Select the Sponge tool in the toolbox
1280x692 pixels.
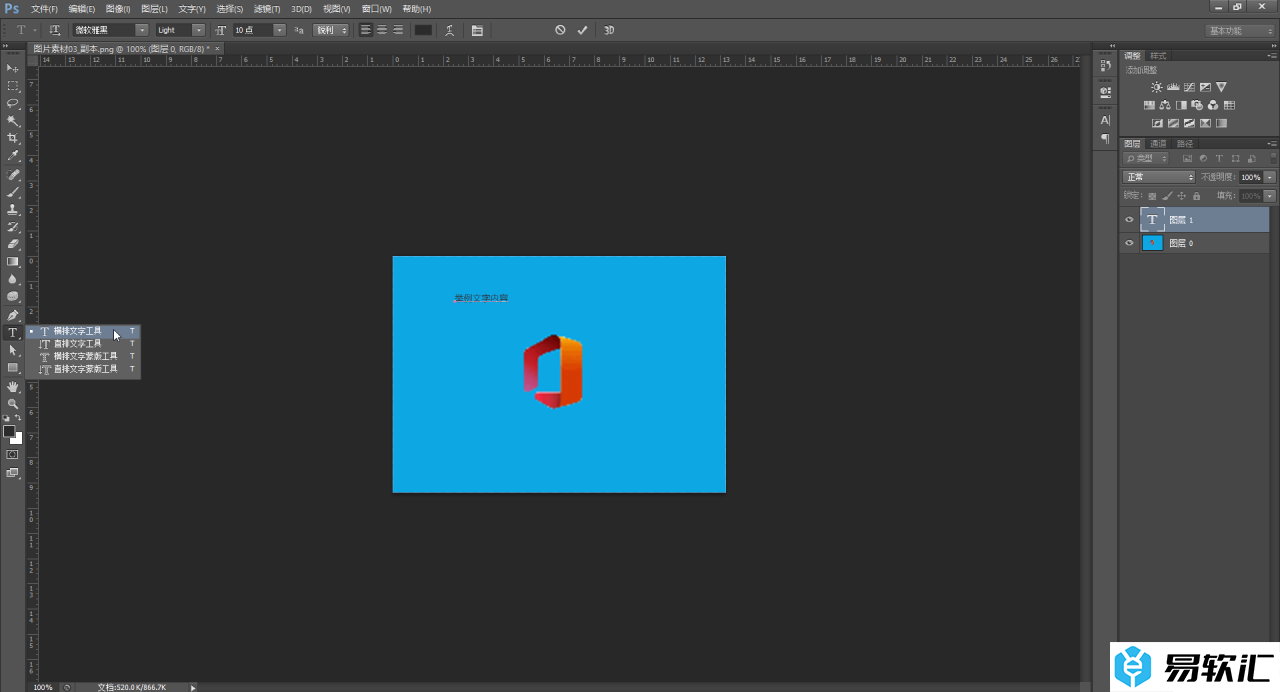coord(13,297)
